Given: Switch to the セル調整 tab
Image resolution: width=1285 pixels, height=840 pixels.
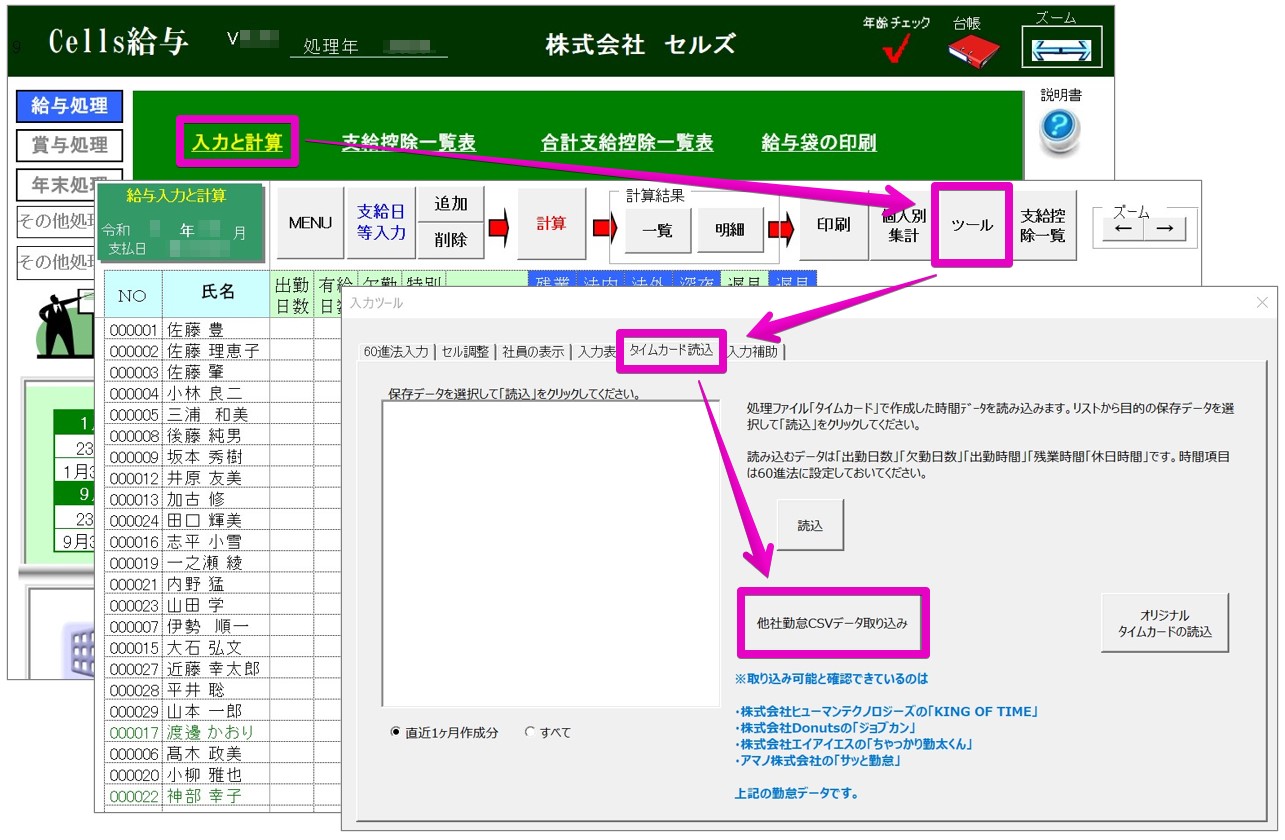Looking at the screenshot, I should pos(465,351).
